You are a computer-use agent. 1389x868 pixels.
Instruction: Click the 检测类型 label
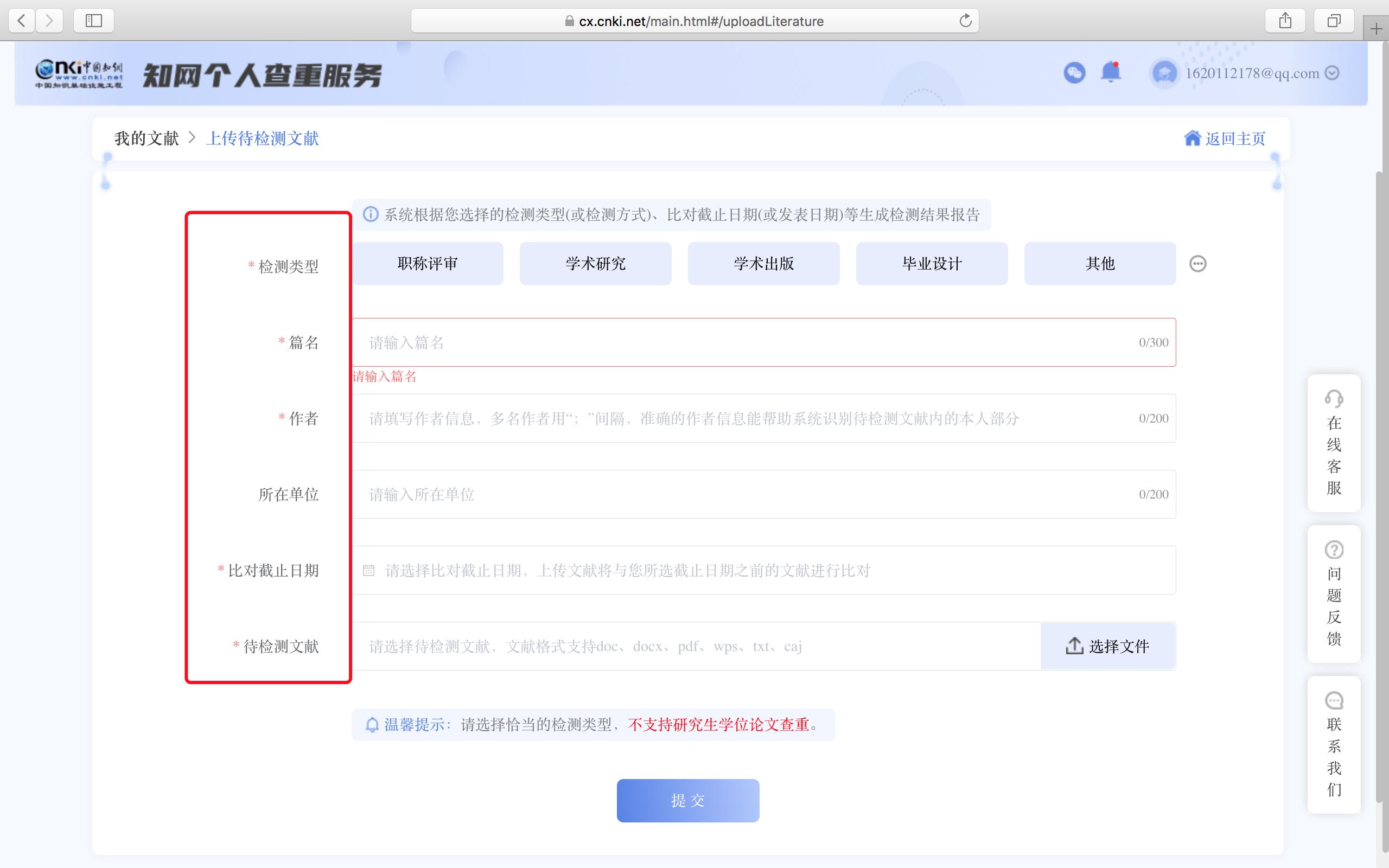pos(288,266)
